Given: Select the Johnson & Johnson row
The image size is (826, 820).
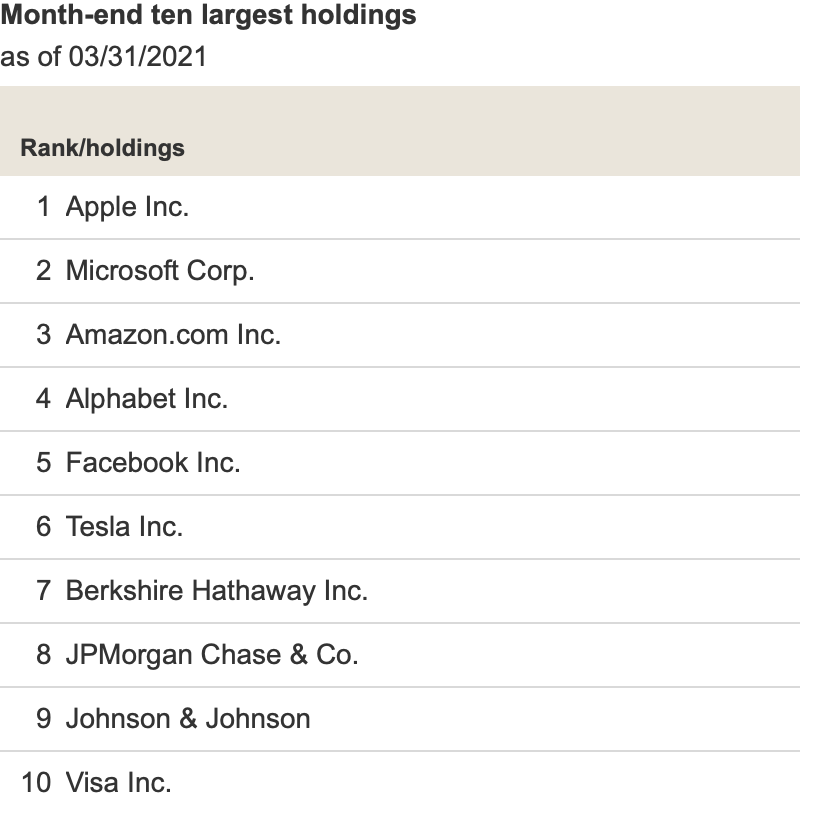Looking at the screenshot, I should click(x=400, y=719).
